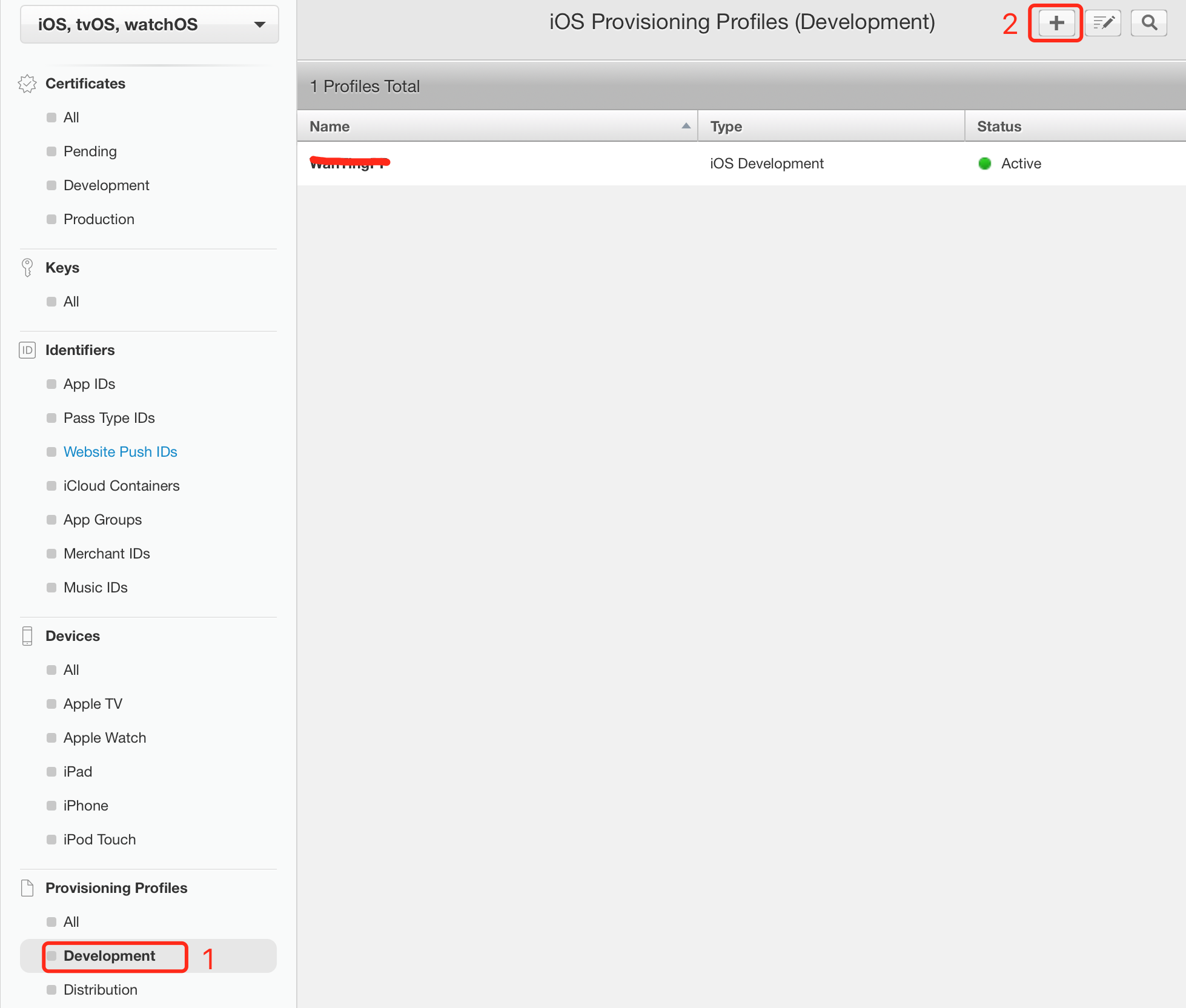The height and width of the screenshot is (1008, 1186).
Task: Open the iPhone devices list
Action: (85, 806)
